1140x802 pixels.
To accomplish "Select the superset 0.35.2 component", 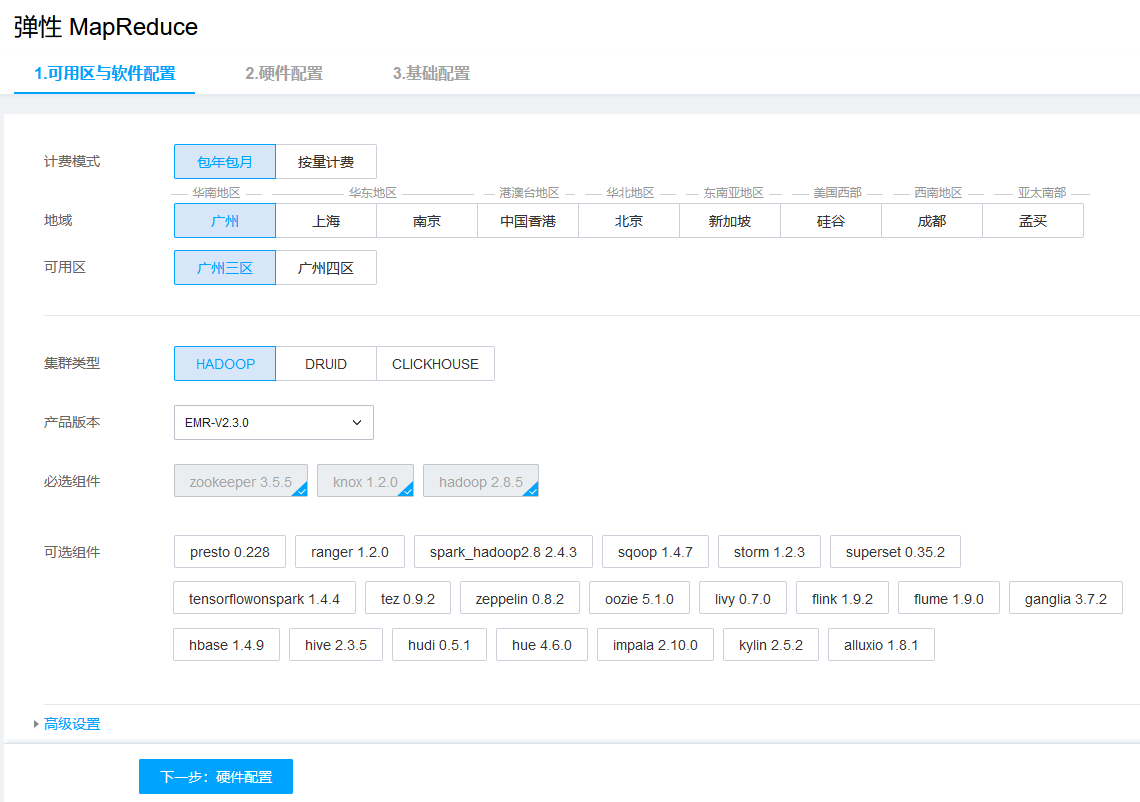I will coord(894,551).
